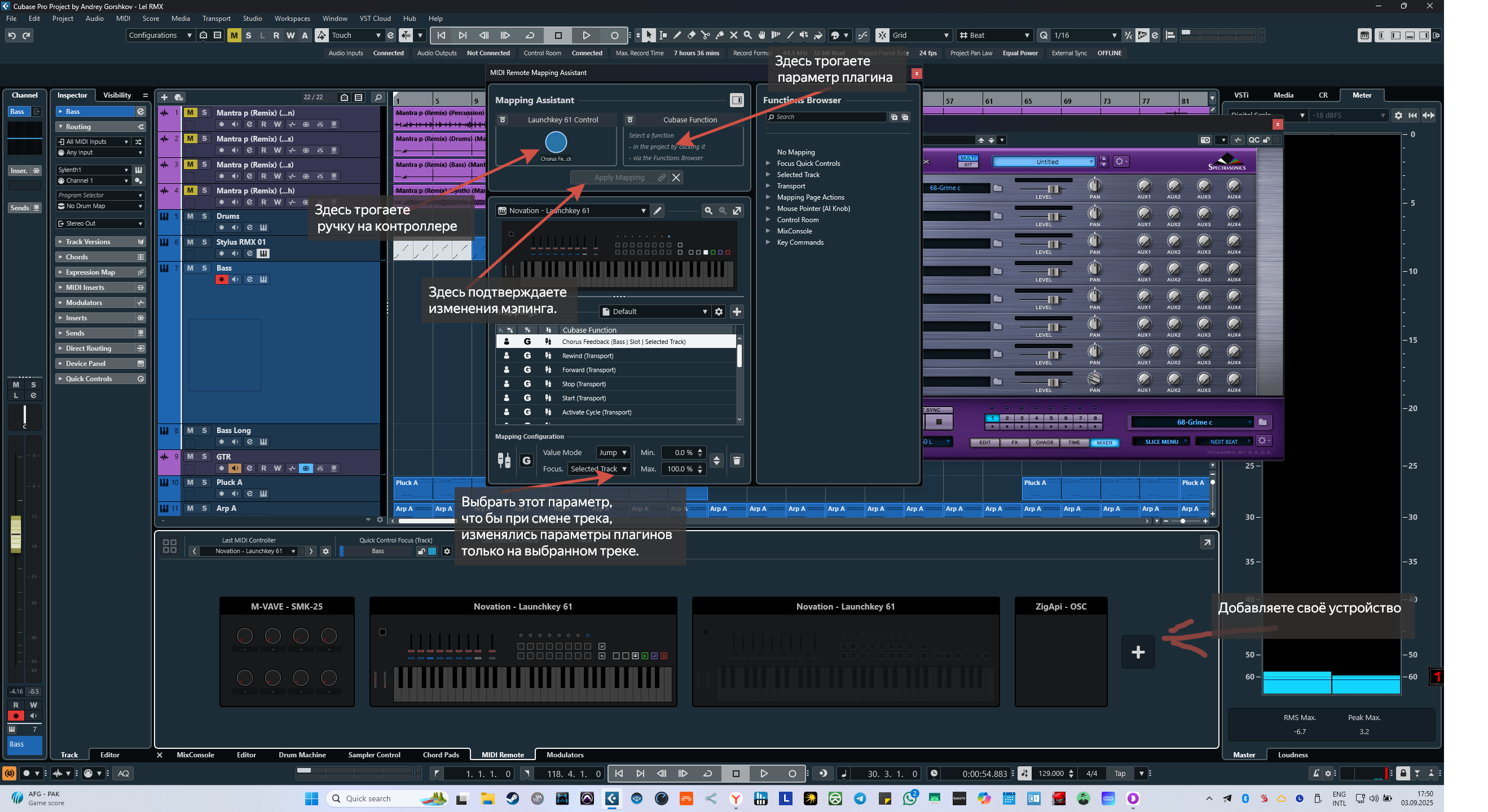Click the Glue tool in toolbar
The image size is (1488, 812).
pyautogui.click(x=720, y=35)
